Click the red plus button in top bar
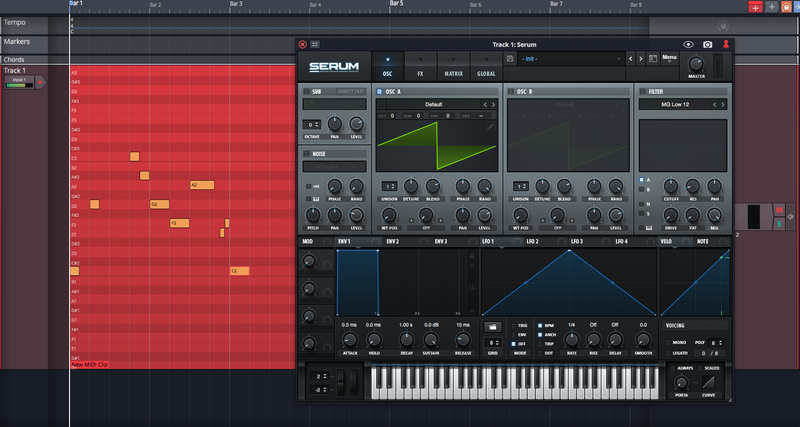Viewport: 800px width, 427px height. click(x=755, y=7)
